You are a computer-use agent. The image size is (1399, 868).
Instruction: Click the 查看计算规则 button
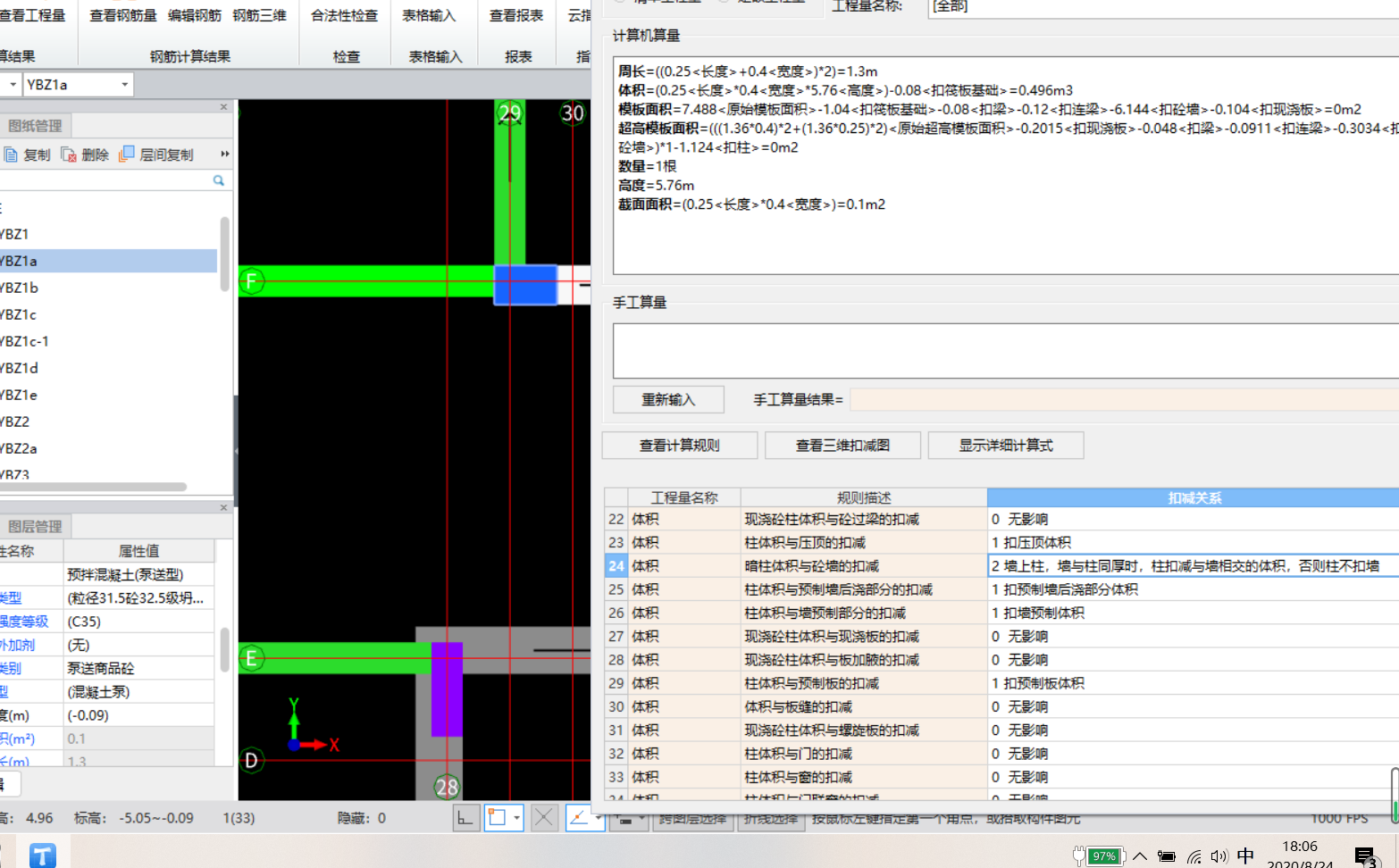pos(680,445)
